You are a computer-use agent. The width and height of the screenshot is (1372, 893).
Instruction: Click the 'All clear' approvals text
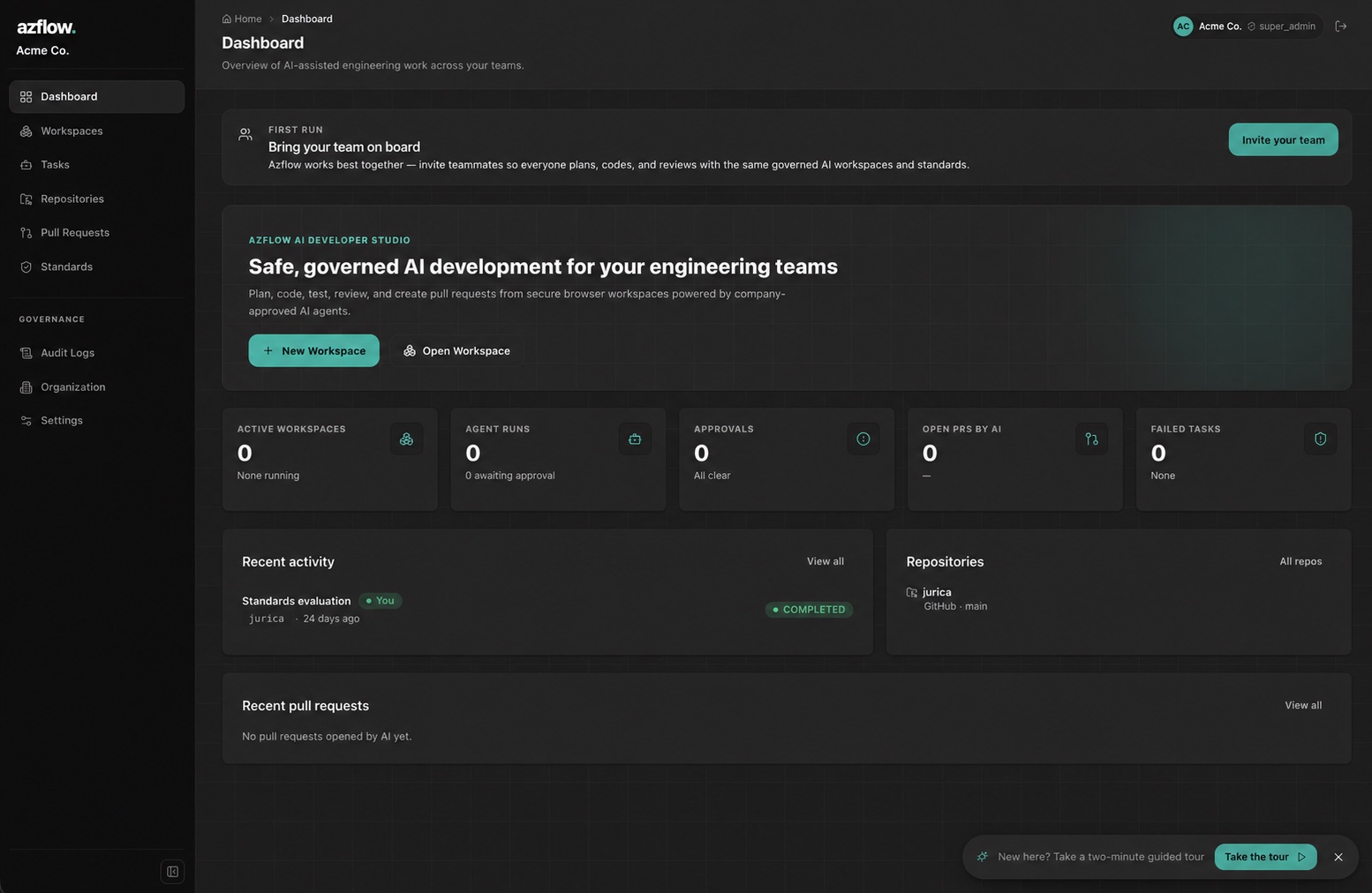coord(712,476)
